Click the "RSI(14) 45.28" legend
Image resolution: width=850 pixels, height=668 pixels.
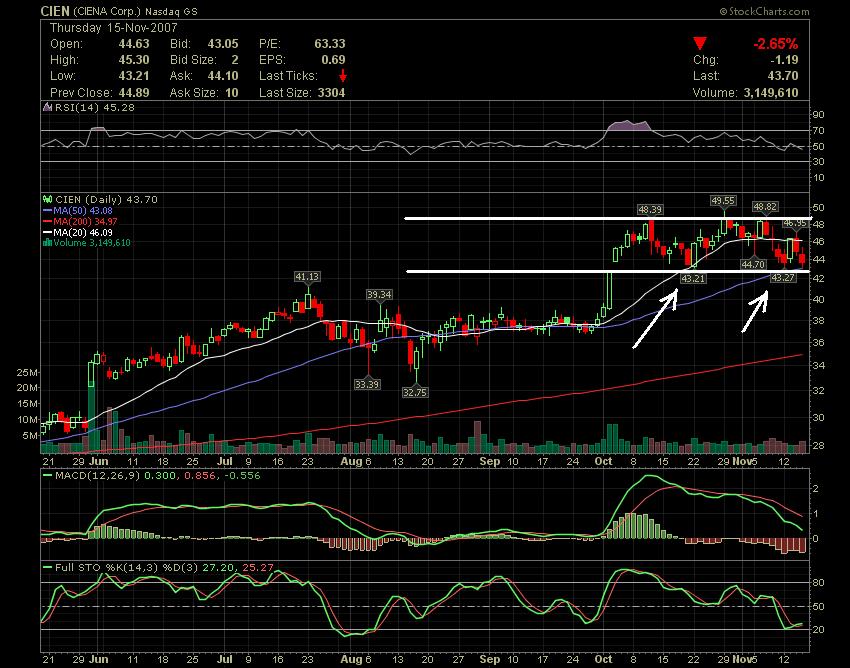pos(94,107)
